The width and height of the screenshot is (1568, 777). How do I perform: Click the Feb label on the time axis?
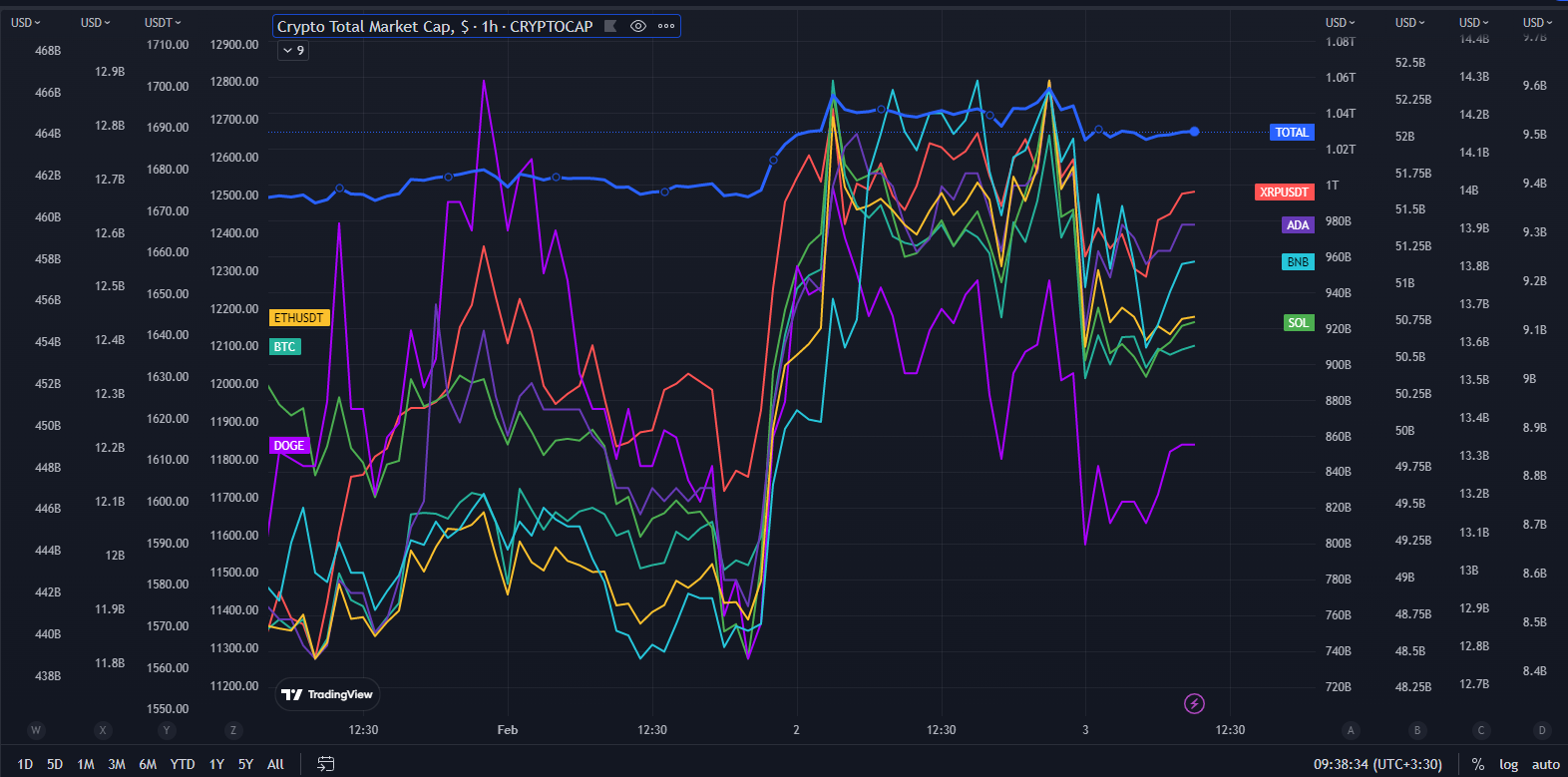tap(508, 730)
